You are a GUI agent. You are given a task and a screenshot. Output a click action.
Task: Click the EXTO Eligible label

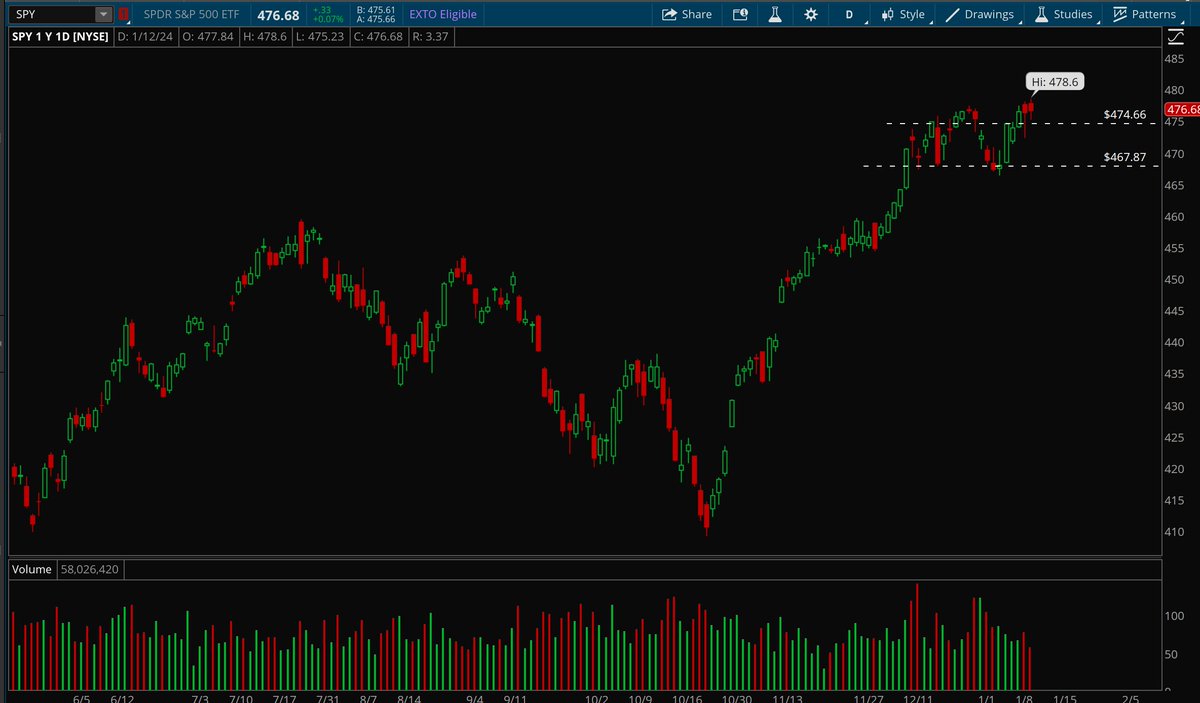click(x=443, y=14)
